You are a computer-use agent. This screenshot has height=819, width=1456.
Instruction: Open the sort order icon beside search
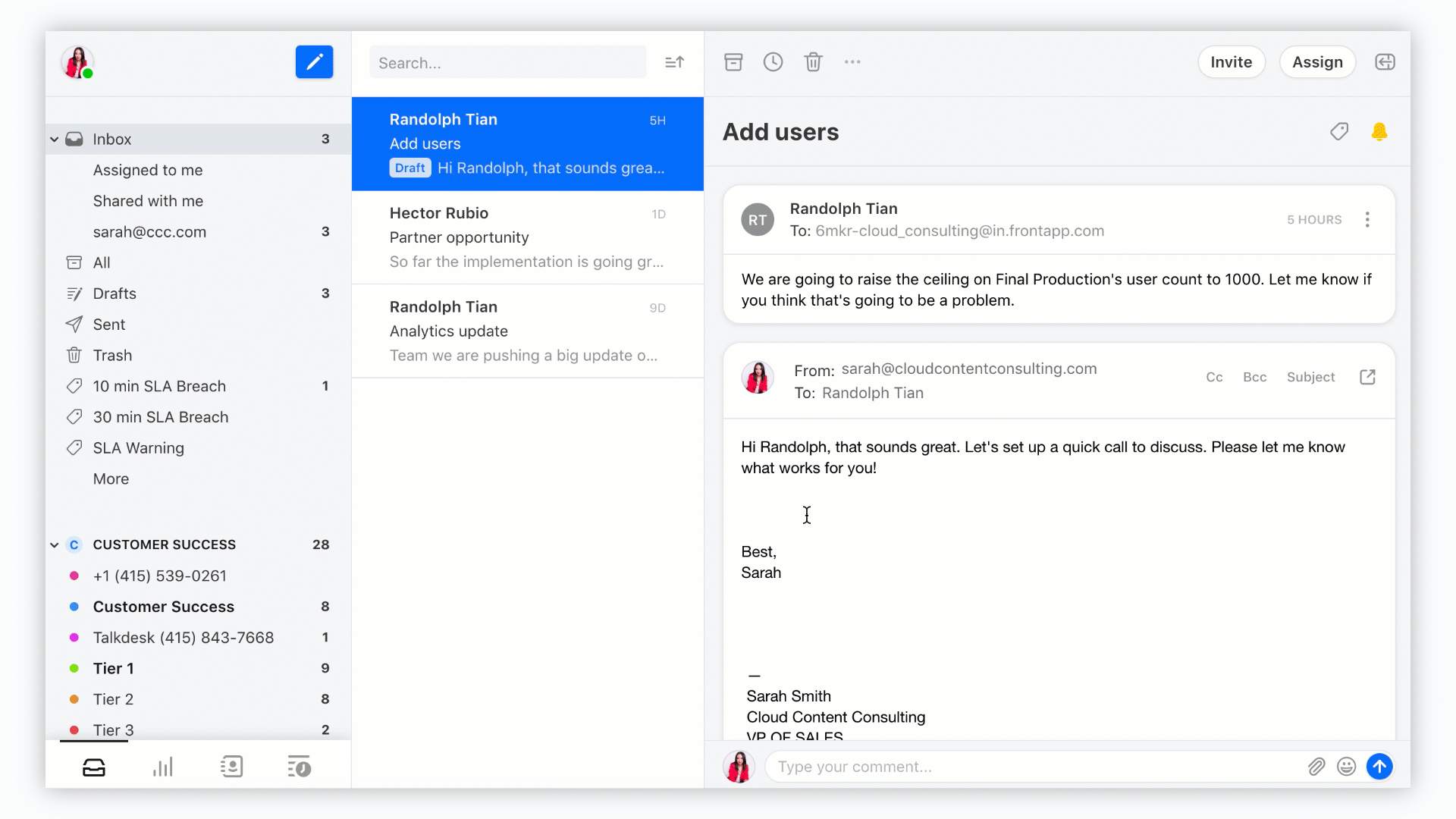click(x=674, y=62)
